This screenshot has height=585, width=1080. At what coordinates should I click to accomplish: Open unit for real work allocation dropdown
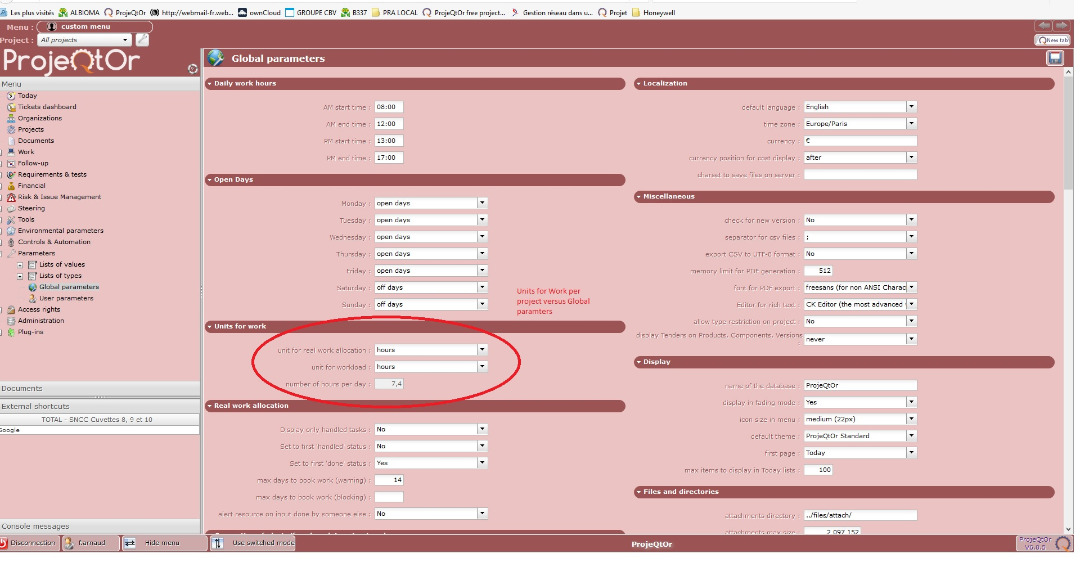pos(482,350)
